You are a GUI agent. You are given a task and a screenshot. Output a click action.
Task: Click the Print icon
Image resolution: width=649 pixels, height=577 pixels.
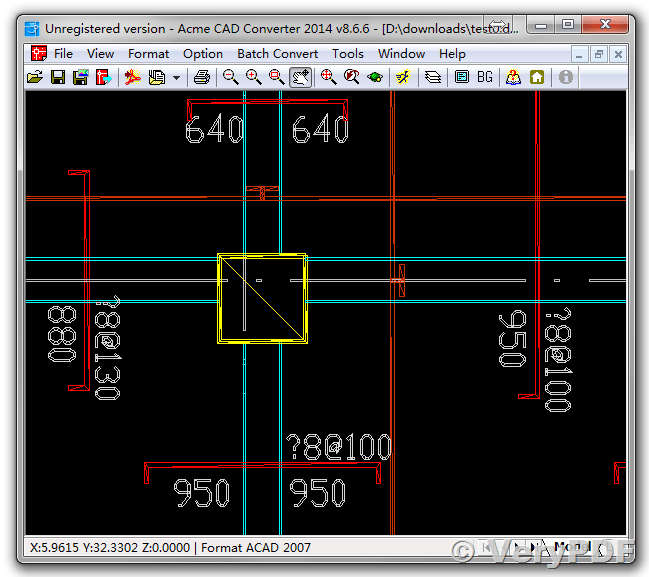point(202,77)
